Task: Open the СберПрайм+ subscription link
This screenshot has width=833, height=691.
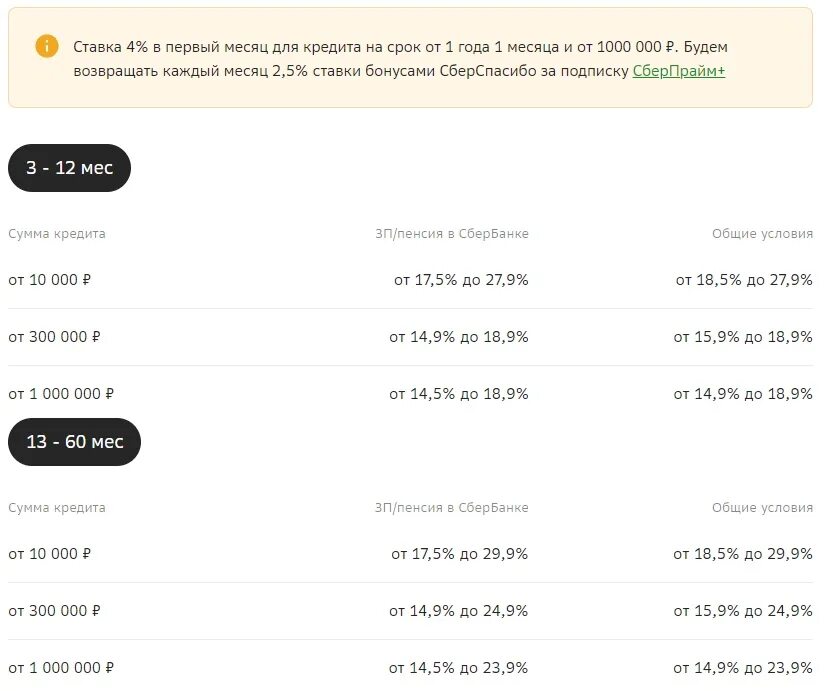Action: pyautogui.click(x=678, y=71)
